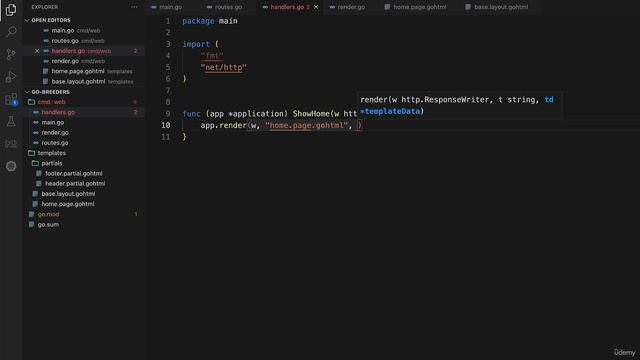
Task: Open the Source Control view icon
Action: pyautogui.click(x=11, y=54)
